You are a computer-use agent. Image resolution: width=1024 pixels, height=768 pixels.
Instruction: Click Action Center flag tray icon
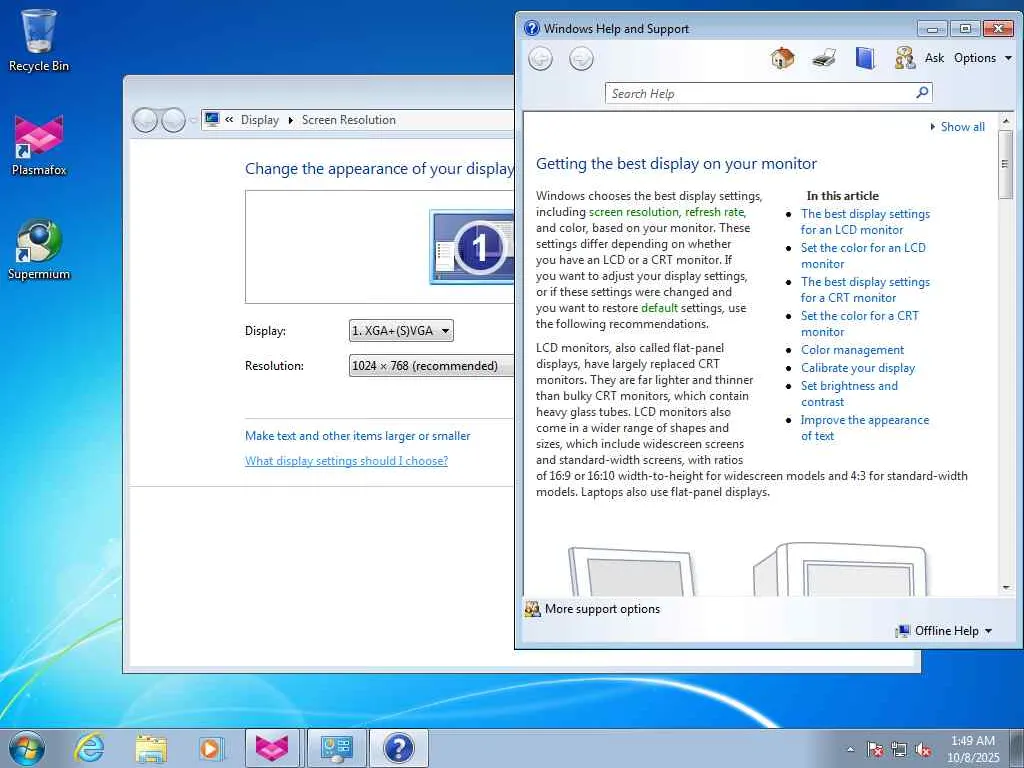click(874, 749)
